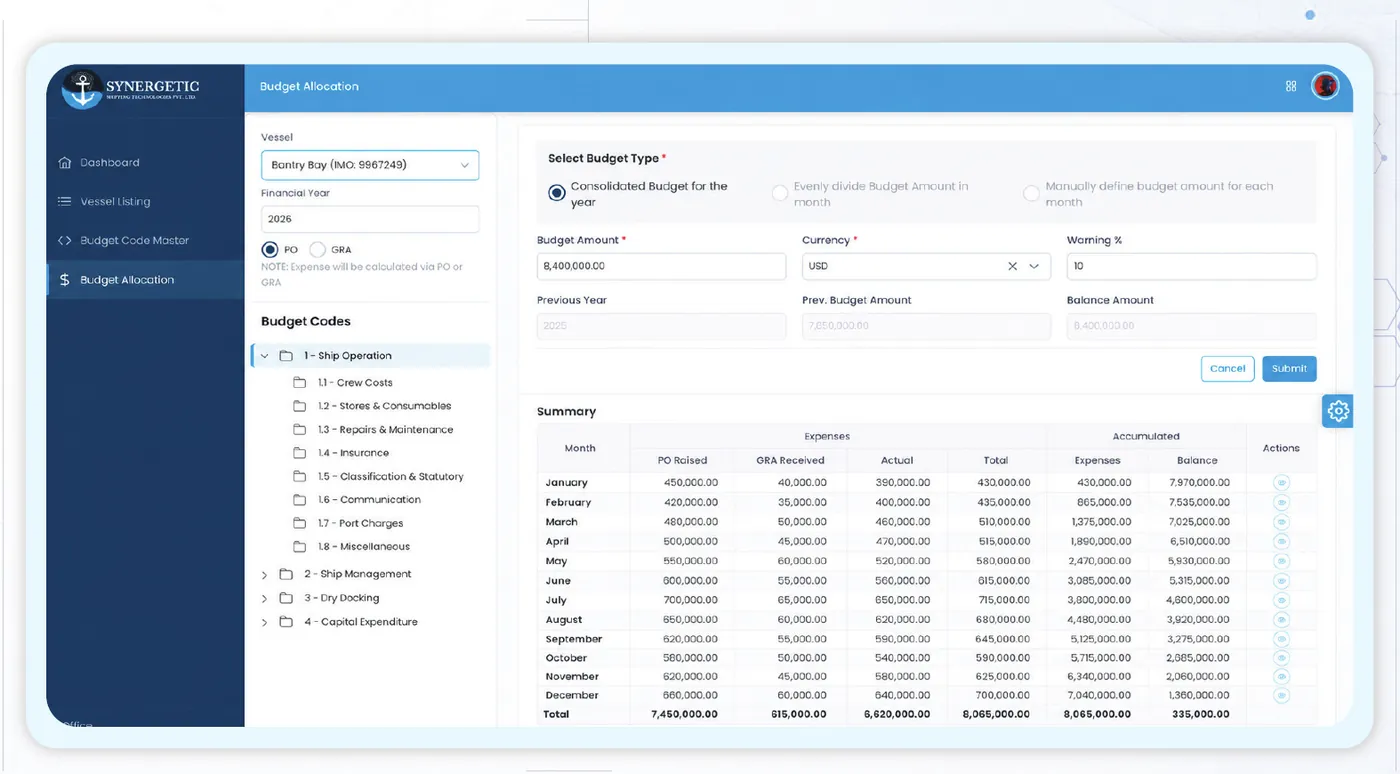Image resolution: width=1400 pixels, height=774 pixels.
Task: View details for the October row
Action: (x=1281, y=658)
